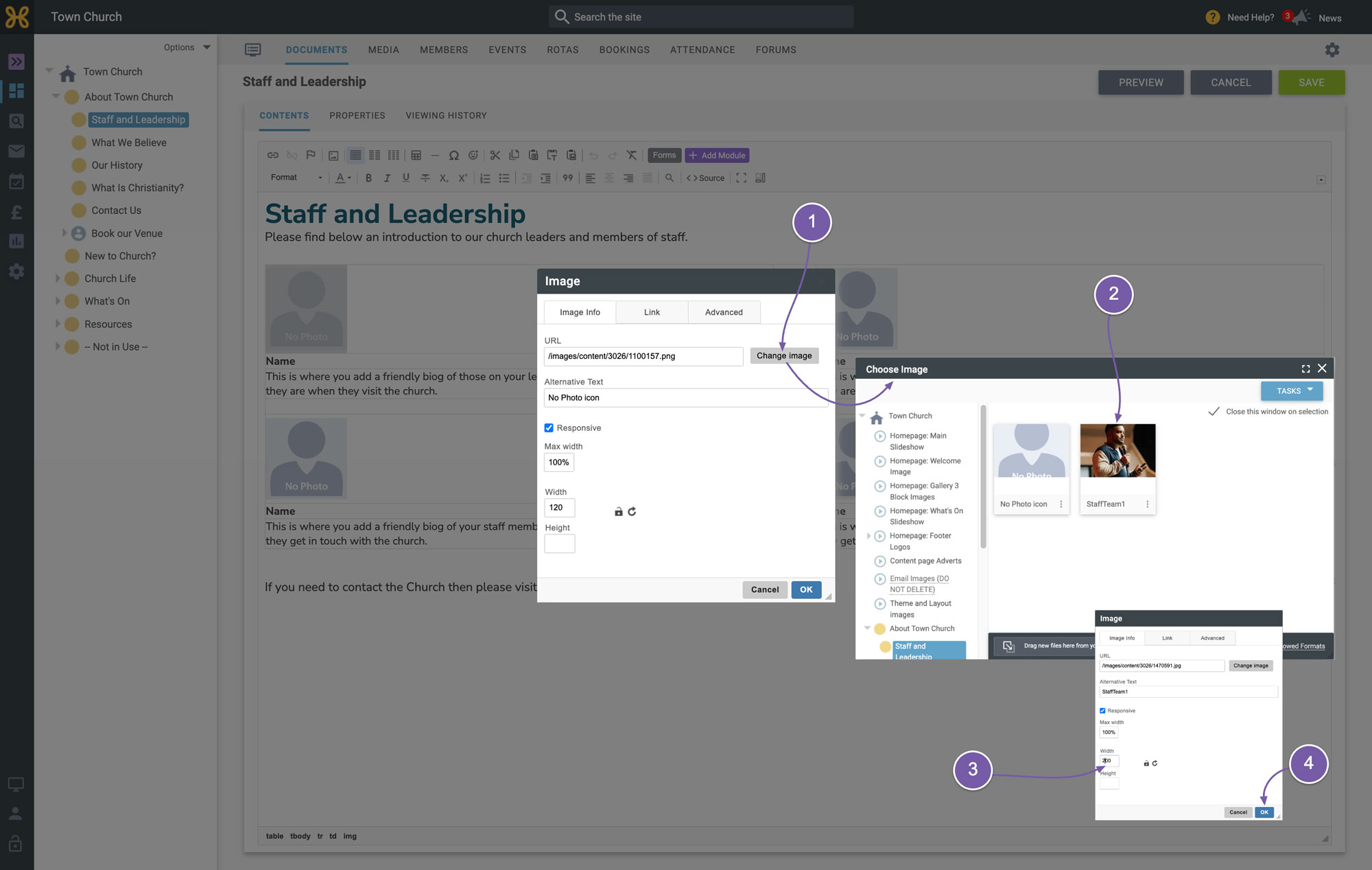Align text to the right
1372x870 pixels.
point(628,178)
